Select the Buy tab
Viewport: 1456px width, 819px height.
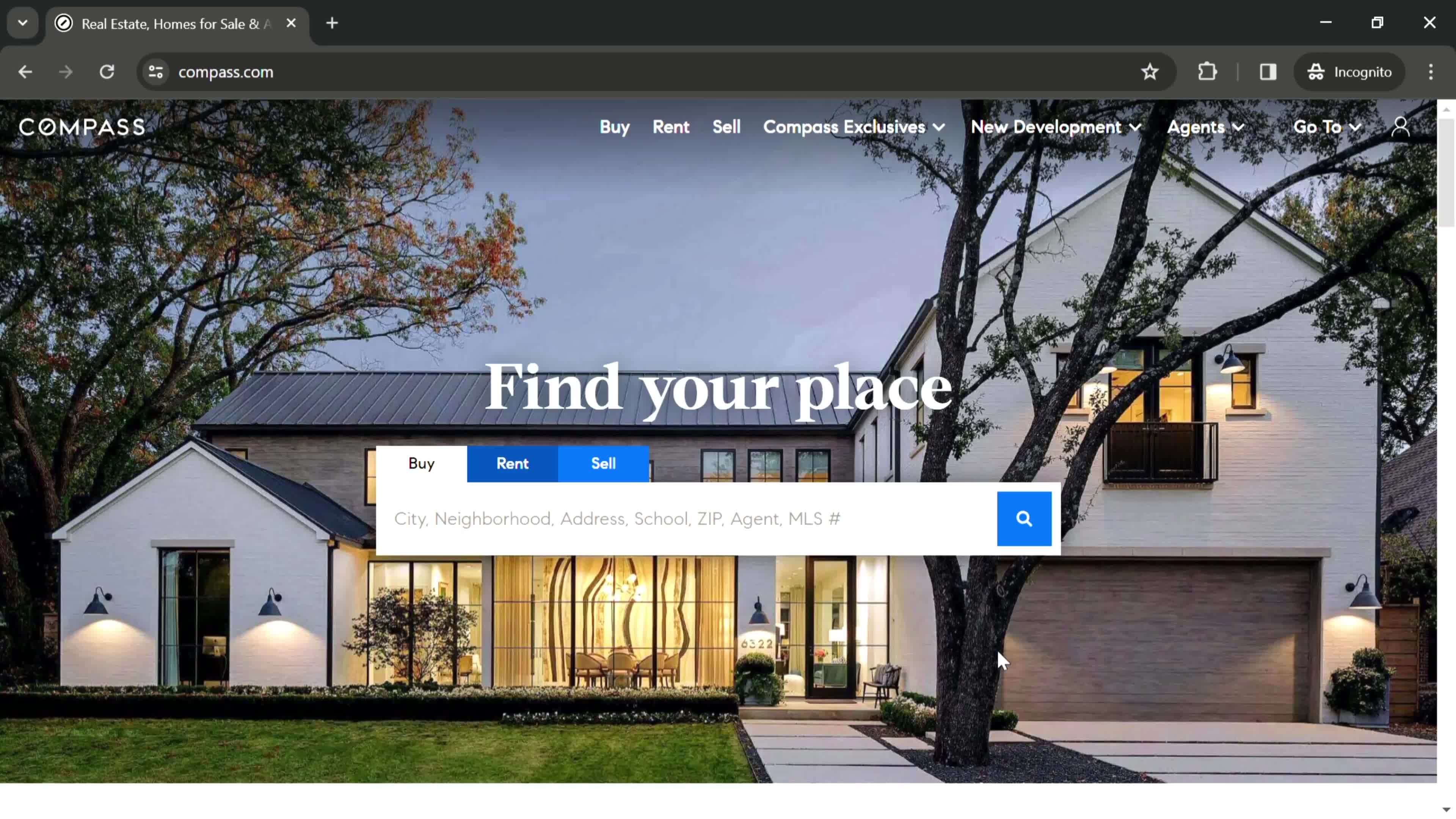point(421,463)
